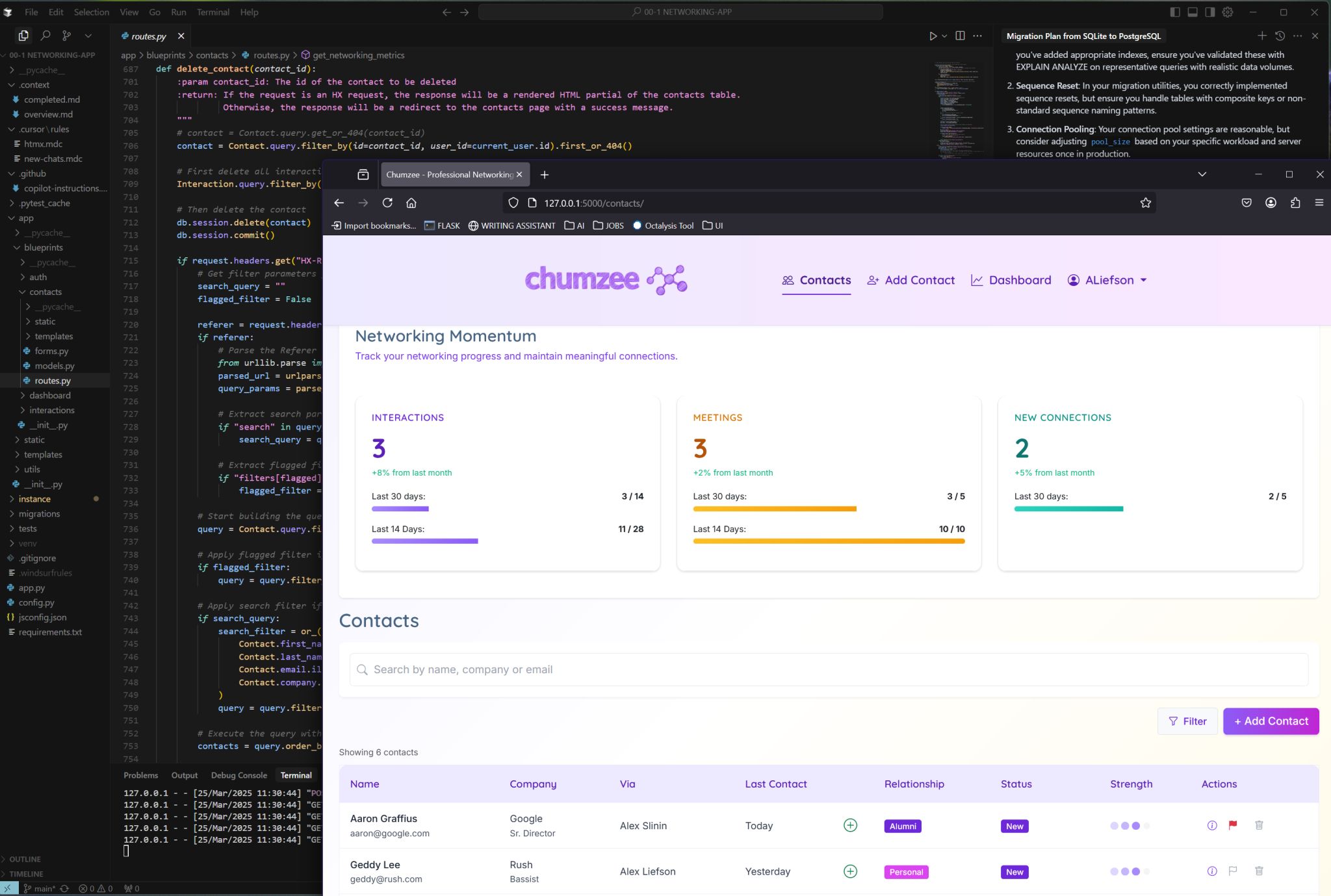Click the contacts search input field
1331x896 pixels.
[829, 669]
